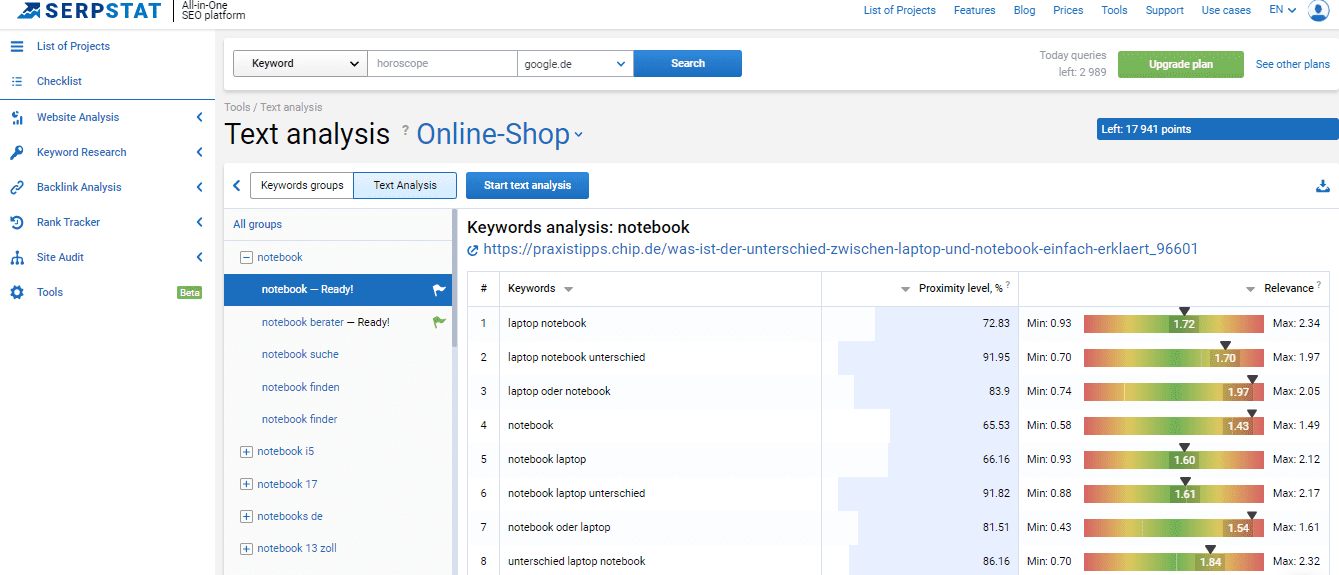Expand Keyword Research sidebar menu
Screen dimensions: 1339x575
pos(200,152)
